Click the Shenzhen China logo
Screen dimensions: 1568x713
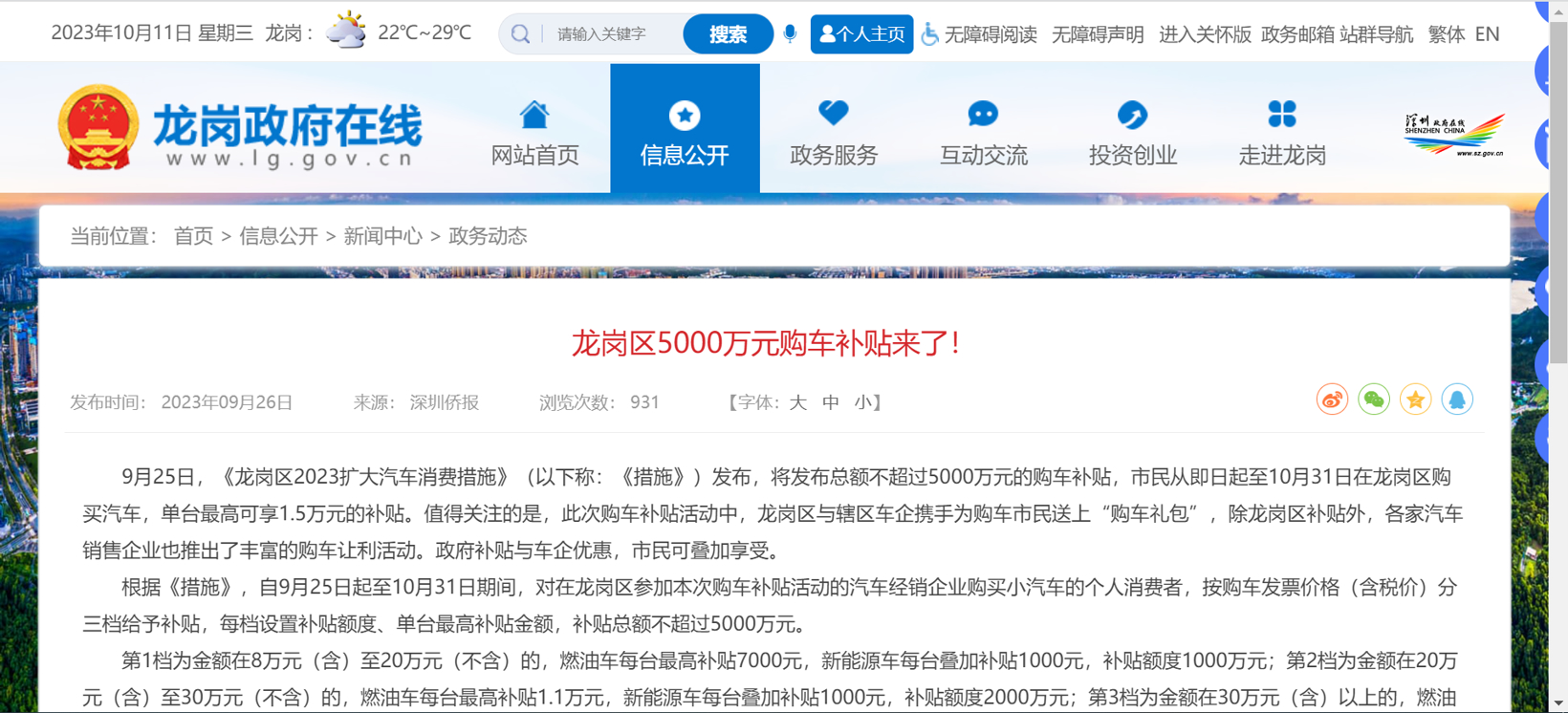pyautogui.click(x=1453, y=135)
